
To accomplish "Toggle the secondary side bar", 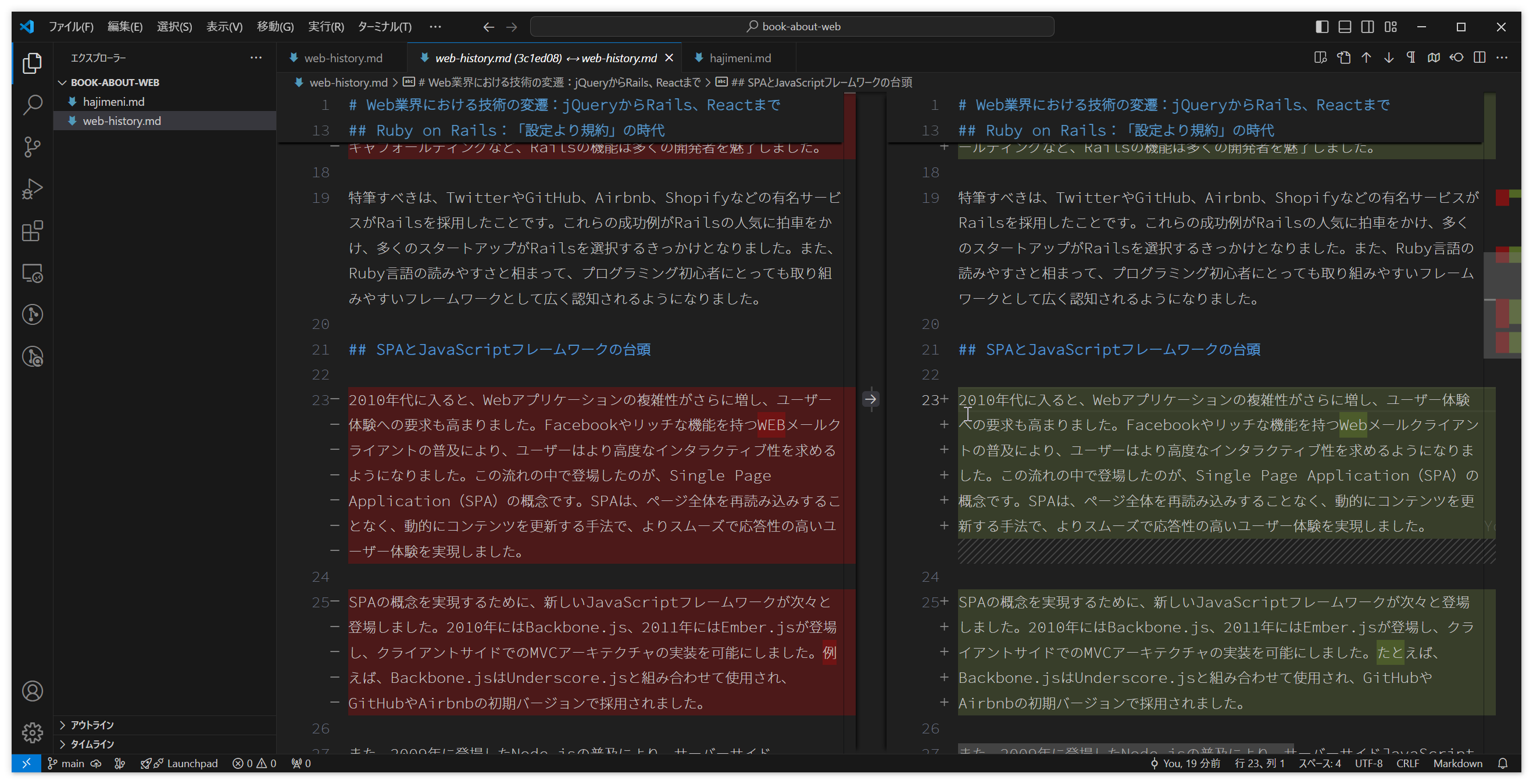I will (1367, 27).
